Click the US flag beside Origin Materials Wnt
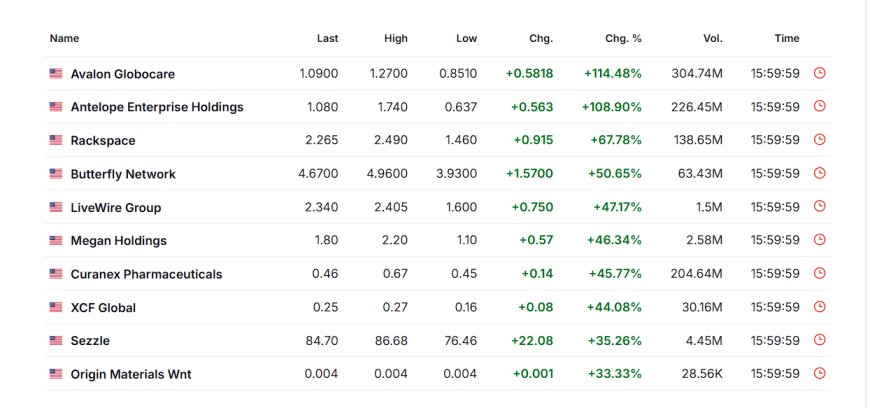 pyautogui.click(x=55, y=374)
